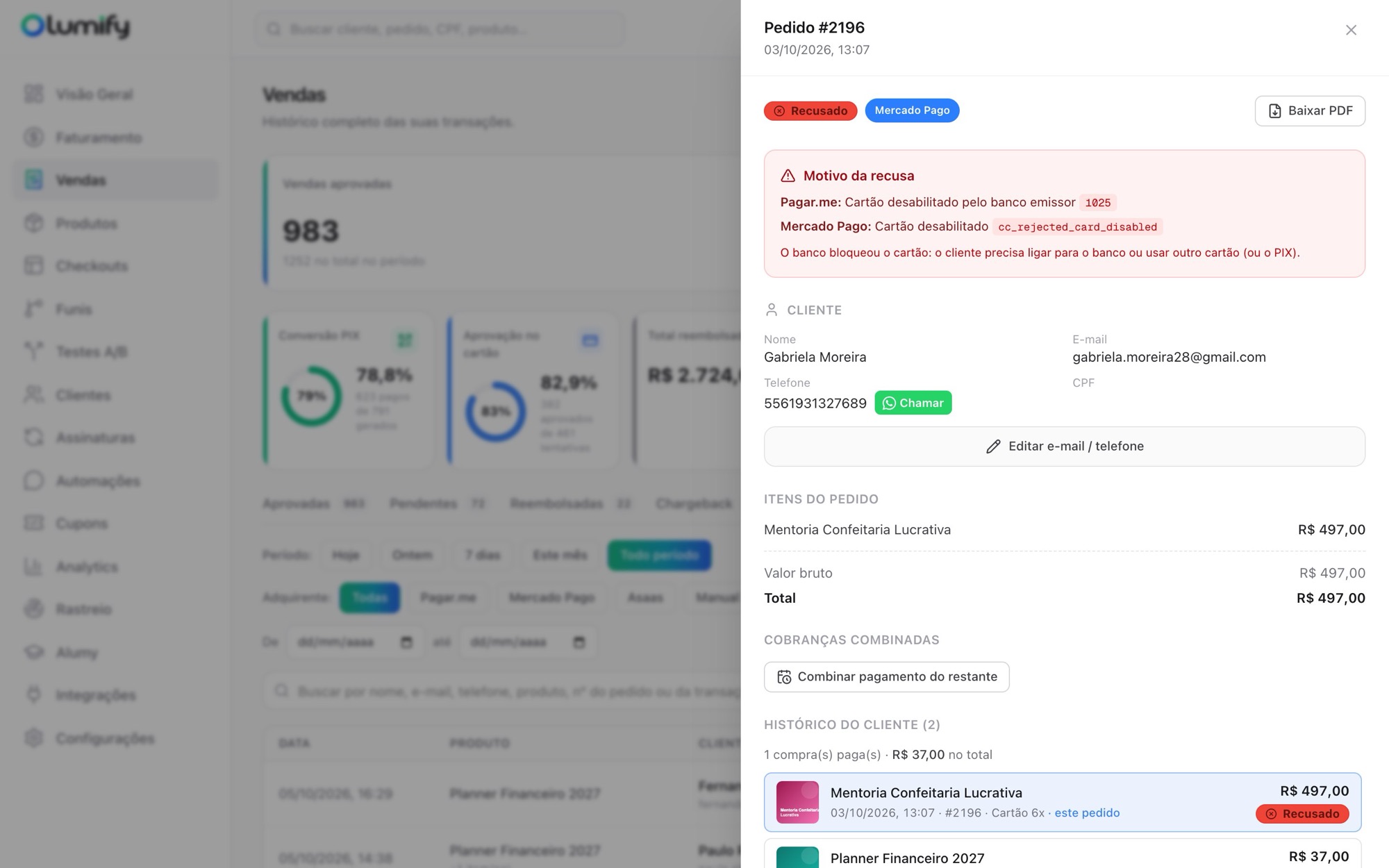Click the warning icon beside Motivo da recusa
Image resolution: width=1389 pixels, height=868 pixels.
pyautogui.click(x=788, y=176)
